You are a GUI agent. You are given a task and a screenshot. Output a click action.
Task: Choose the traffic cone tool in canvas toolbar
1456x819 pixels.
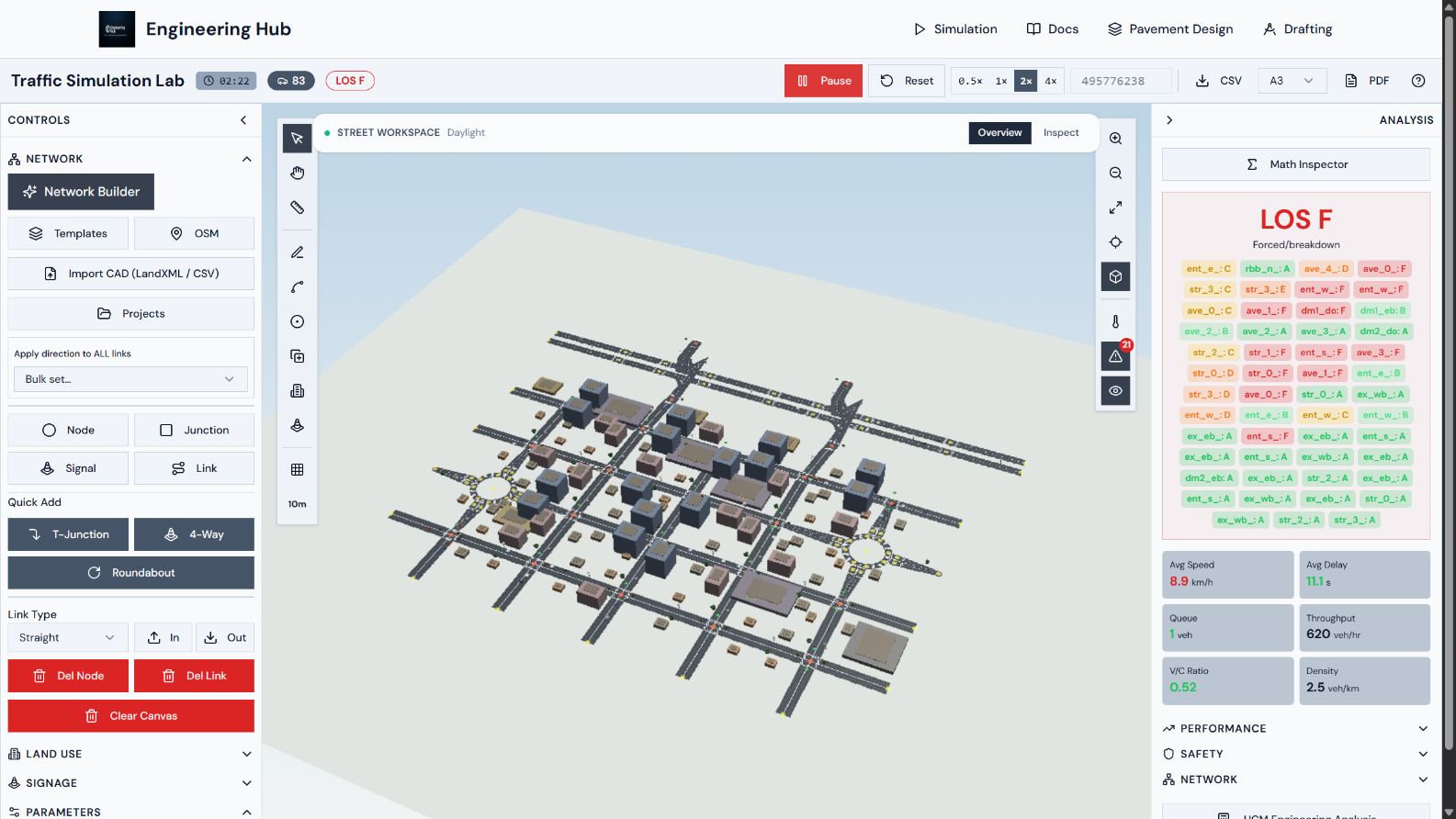[x=297, y=425]
